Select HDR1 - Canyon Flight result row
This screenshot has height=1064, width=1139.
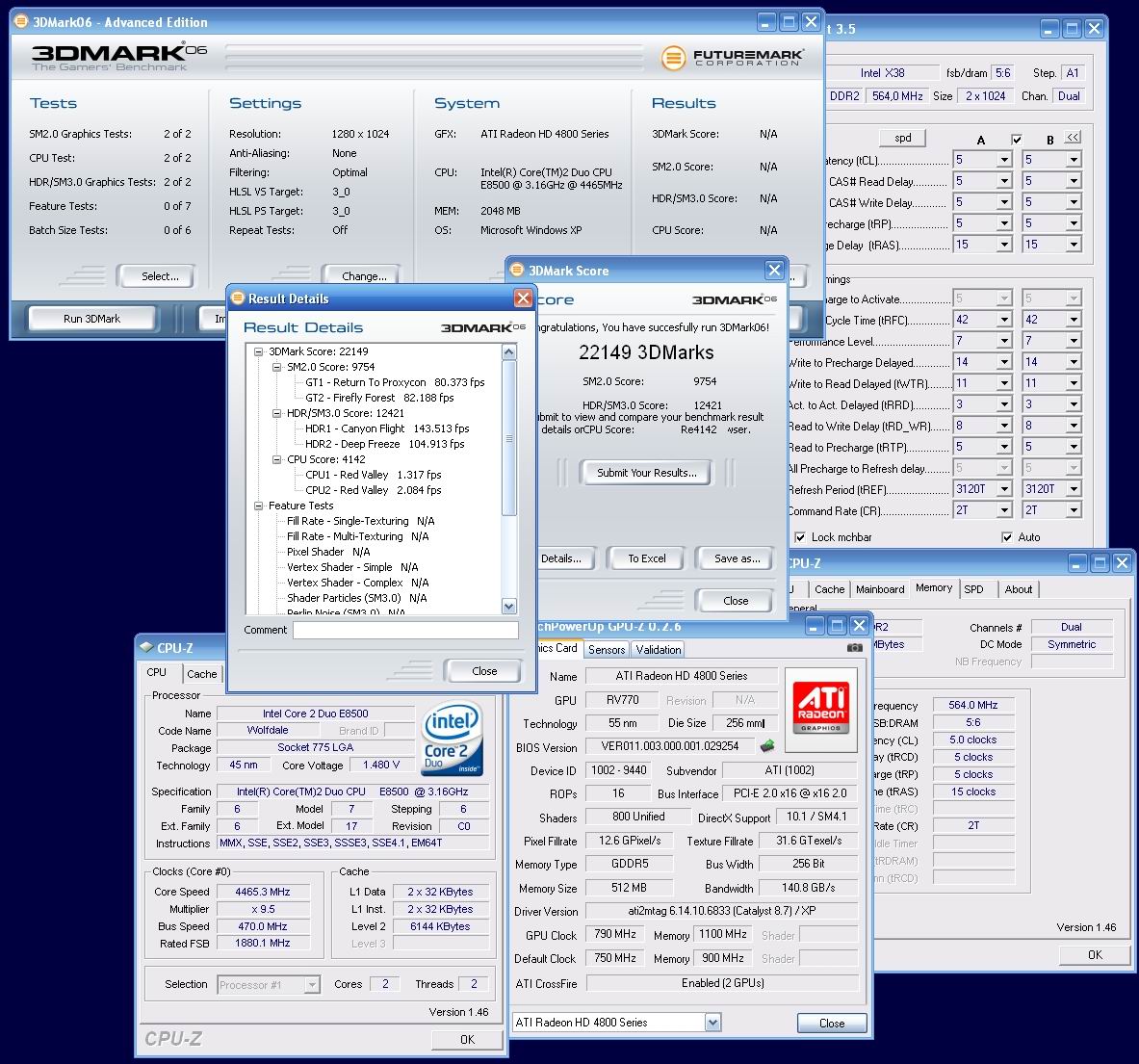[x=387, y=428]
